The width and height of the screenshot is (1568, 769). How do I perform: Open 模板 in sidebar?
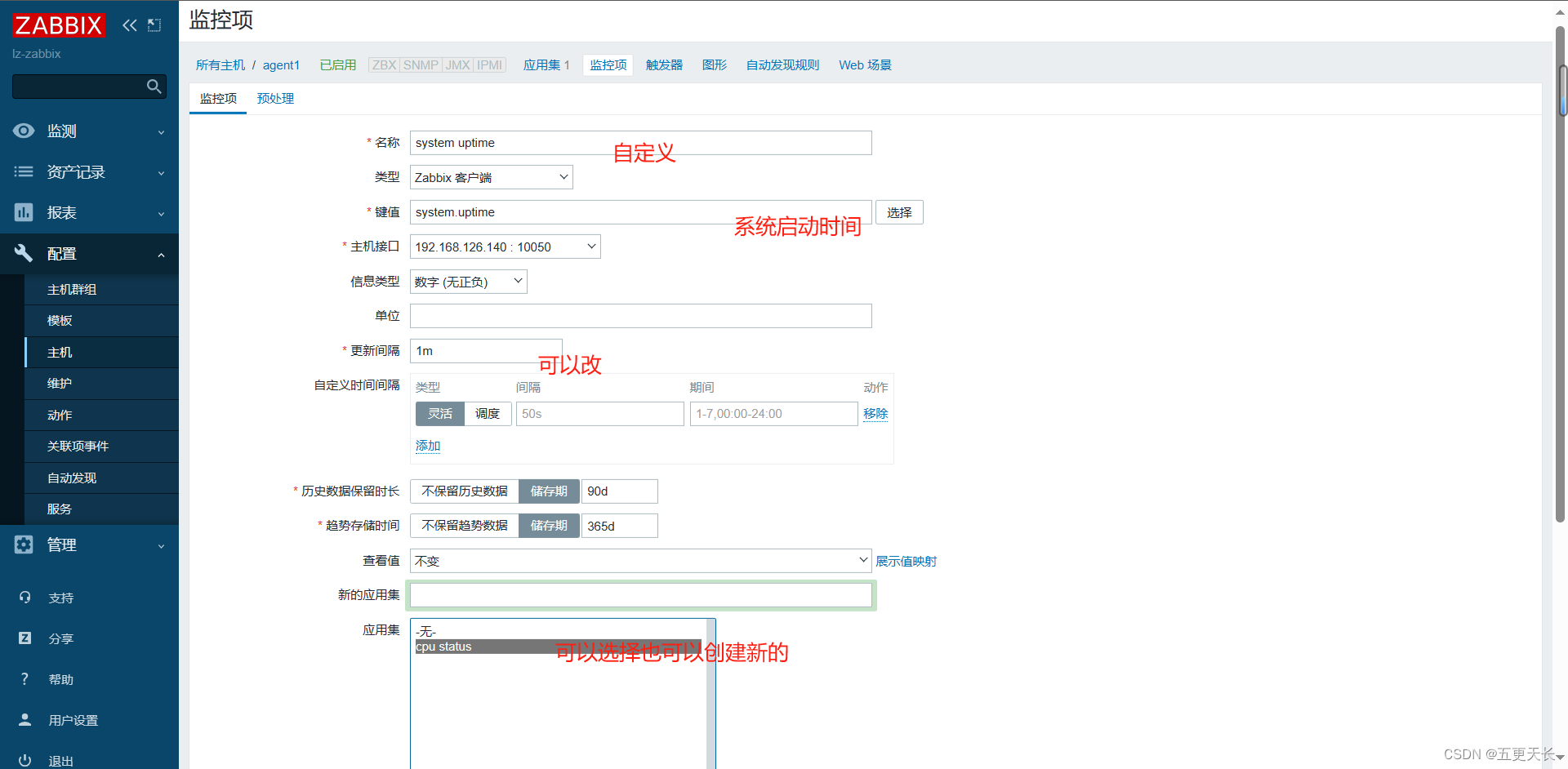click(x=101, y=321)
